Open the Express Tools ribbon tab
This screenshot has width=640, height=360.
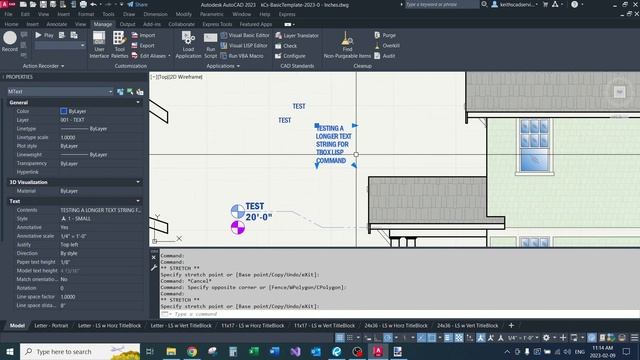click(217, 24)
